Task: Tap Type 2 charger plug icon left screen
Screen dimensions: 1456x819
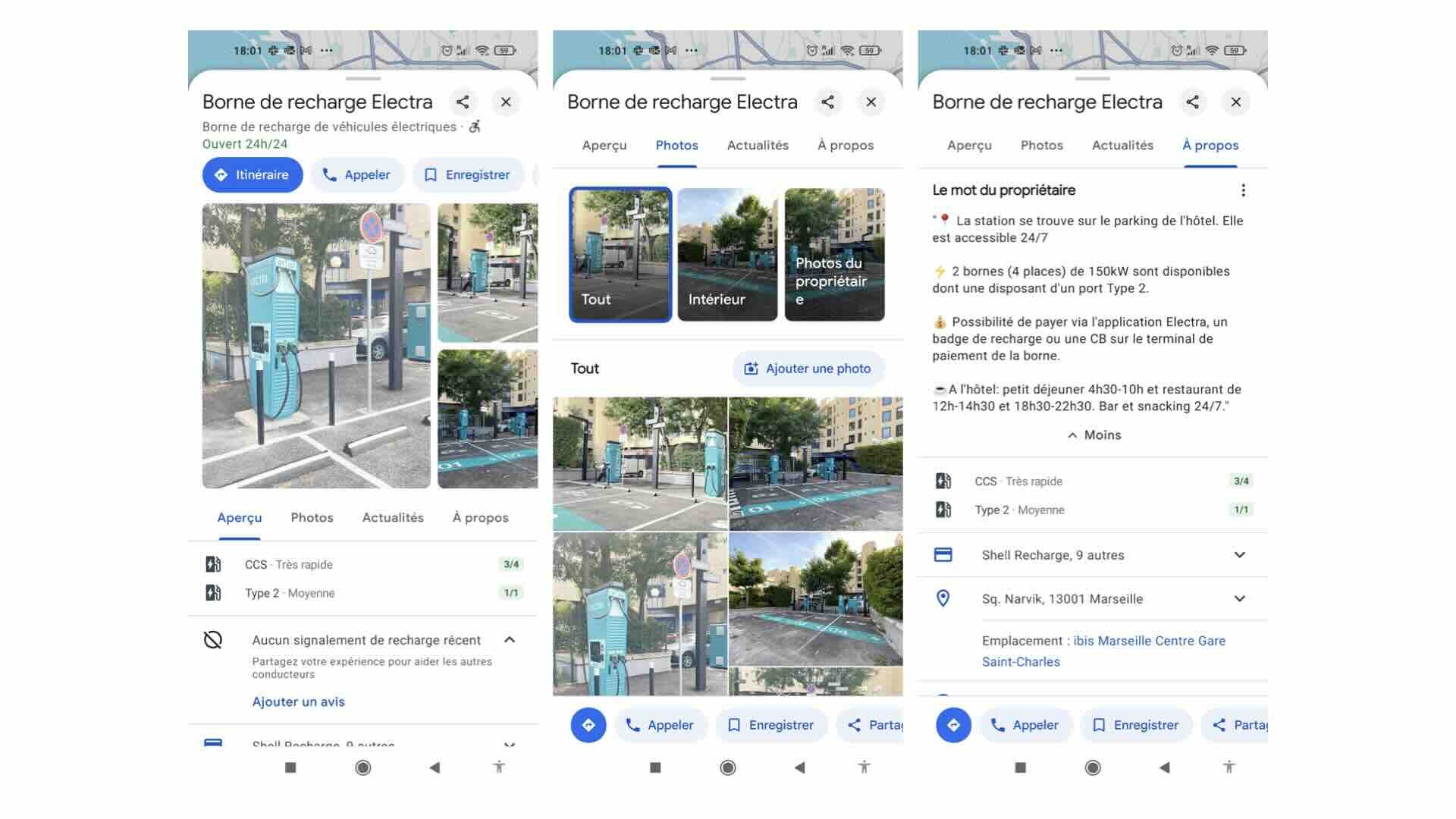Action: click(x=214, y=593)
